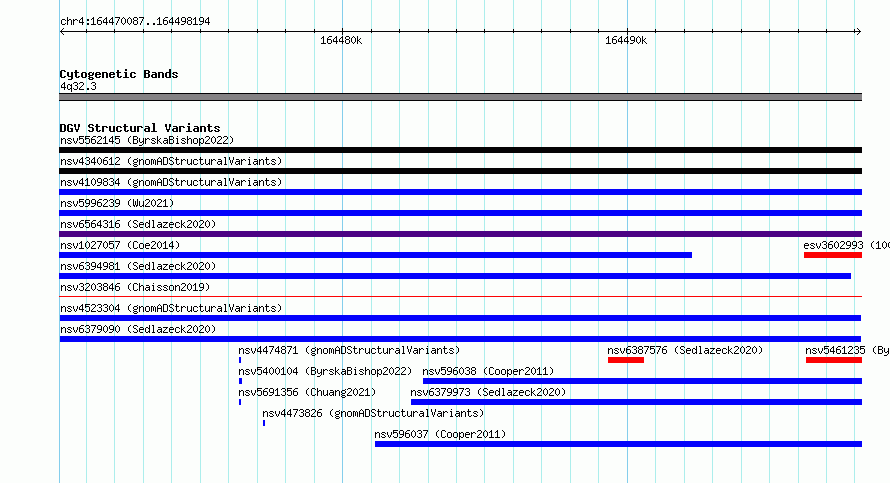Image resolution: width=890 pixels, height=483 pixels.
Task: Click the thin red line of nsv3203846
Action: pyautogui.click(x=460, y=296)
